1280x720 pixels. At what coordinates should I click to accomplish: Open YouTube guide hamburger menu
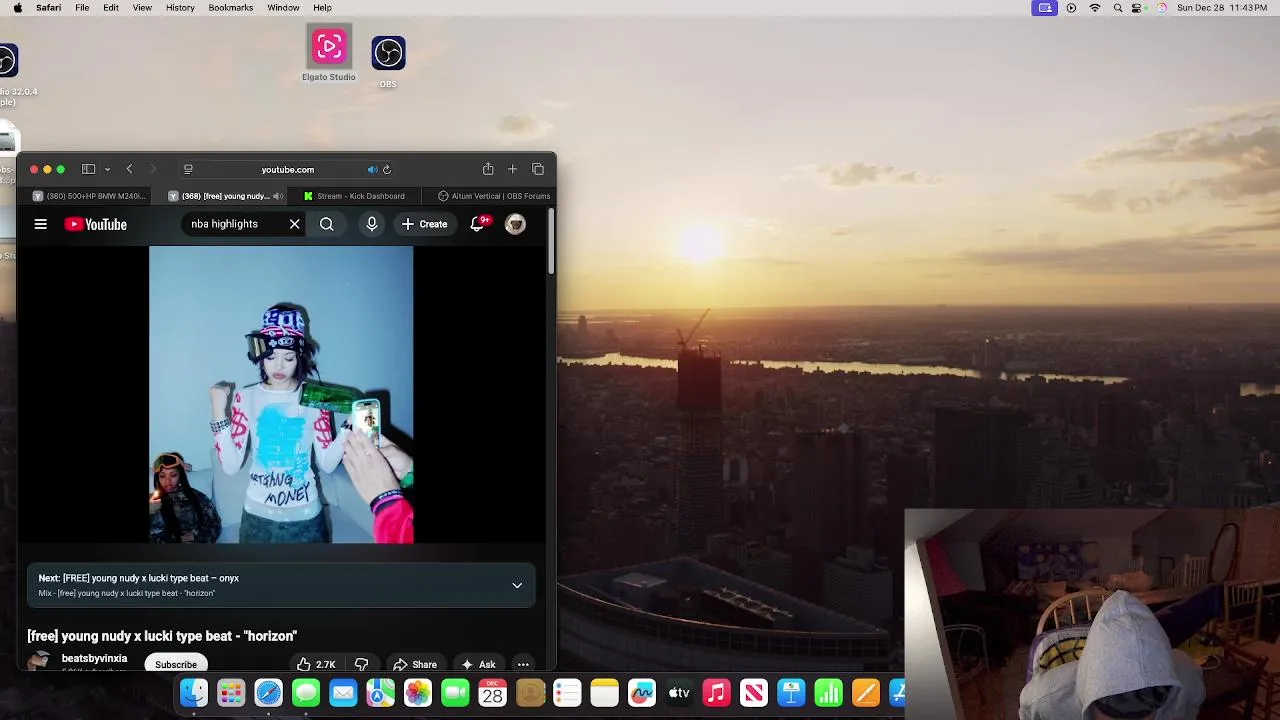coord(41,224)
